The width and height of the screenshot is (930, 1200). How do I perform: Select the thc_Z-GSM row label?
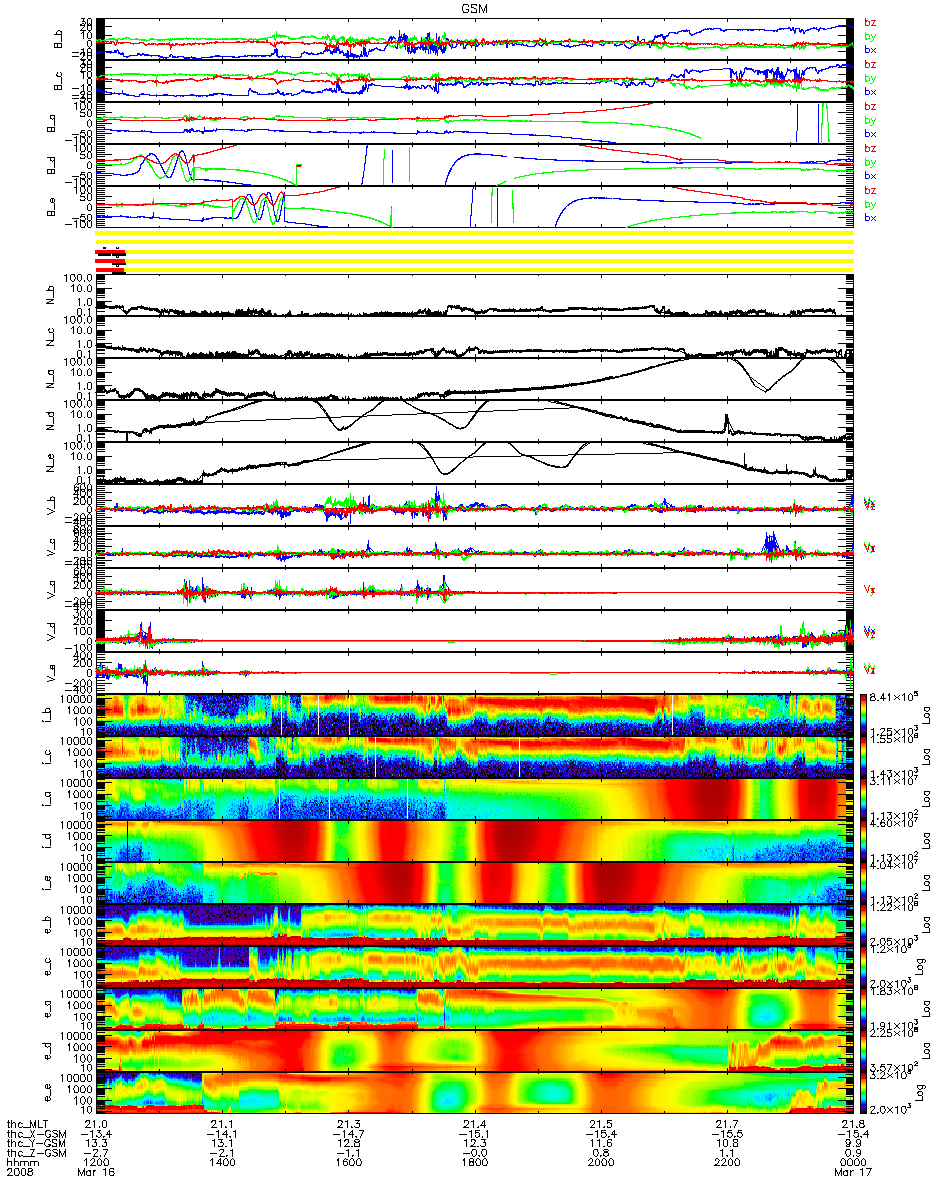click(x=36, y=1155)
